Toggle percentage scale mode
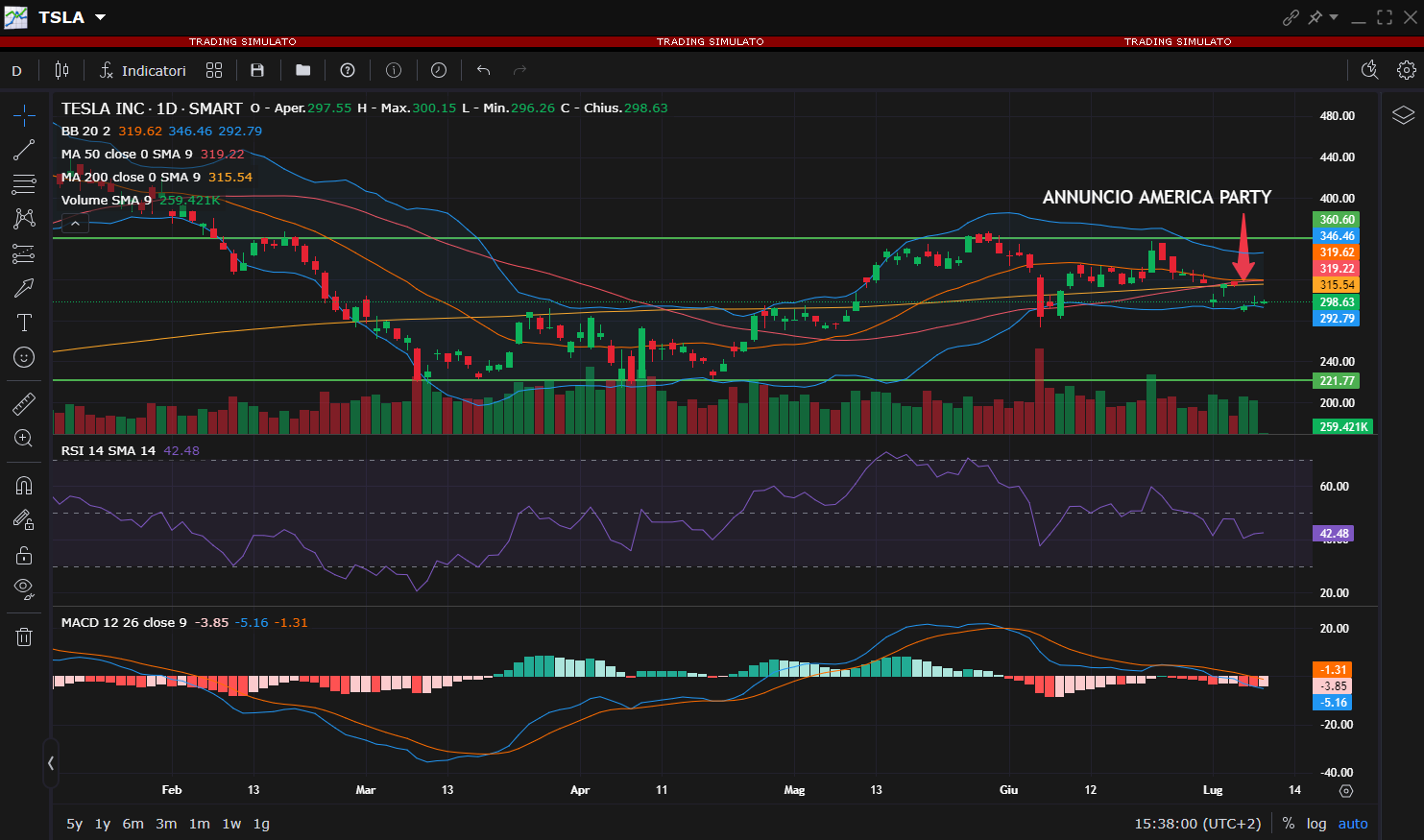 pos(1289,824)
